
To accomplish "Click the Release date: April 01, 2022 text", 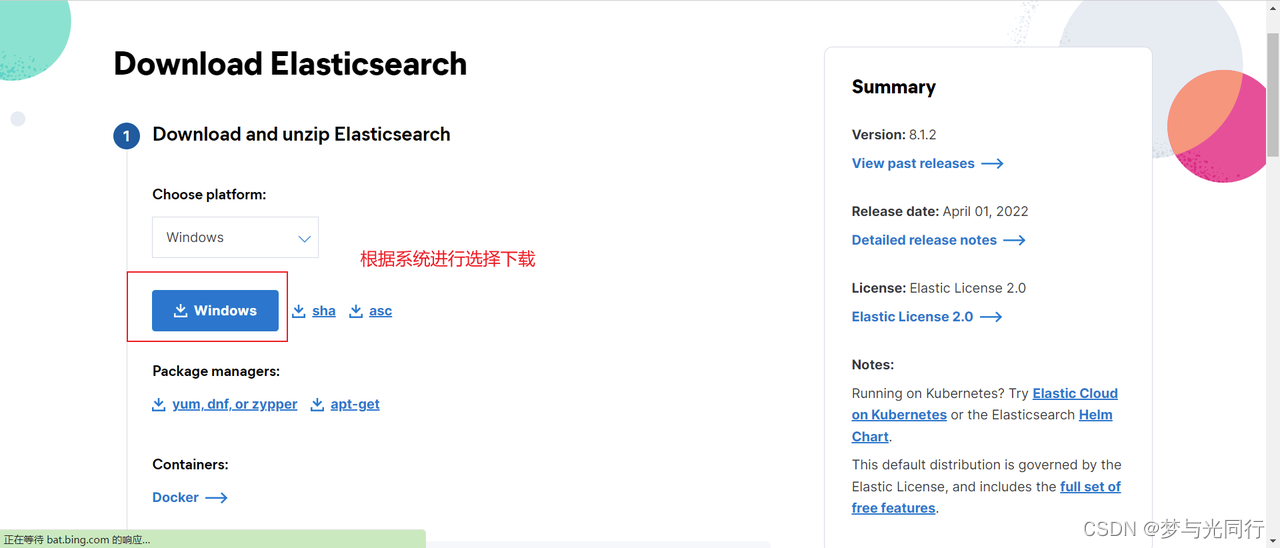I will [940, 211].
